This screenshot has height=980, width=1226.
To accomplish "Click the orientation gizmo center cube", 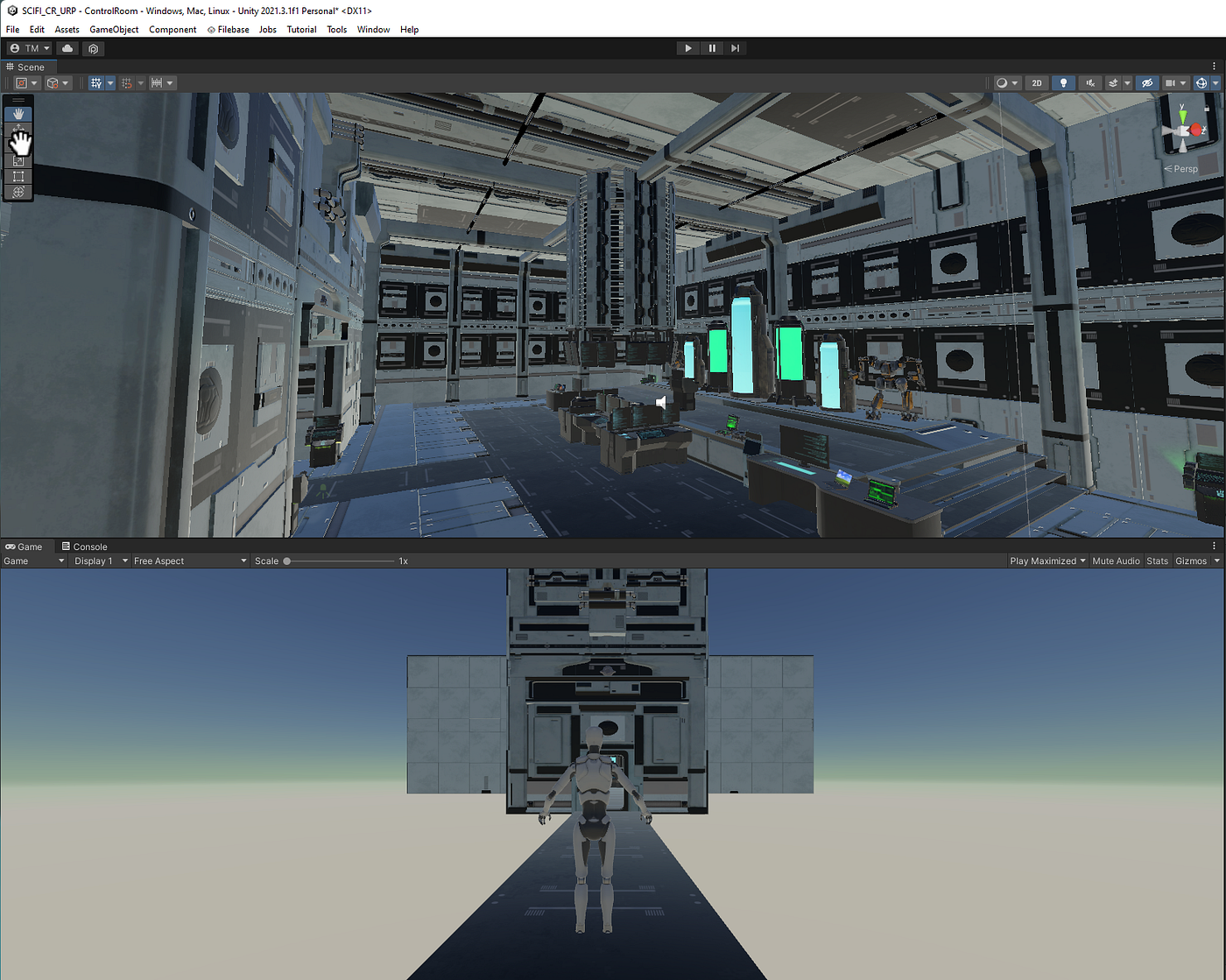I will [1183, 130].
